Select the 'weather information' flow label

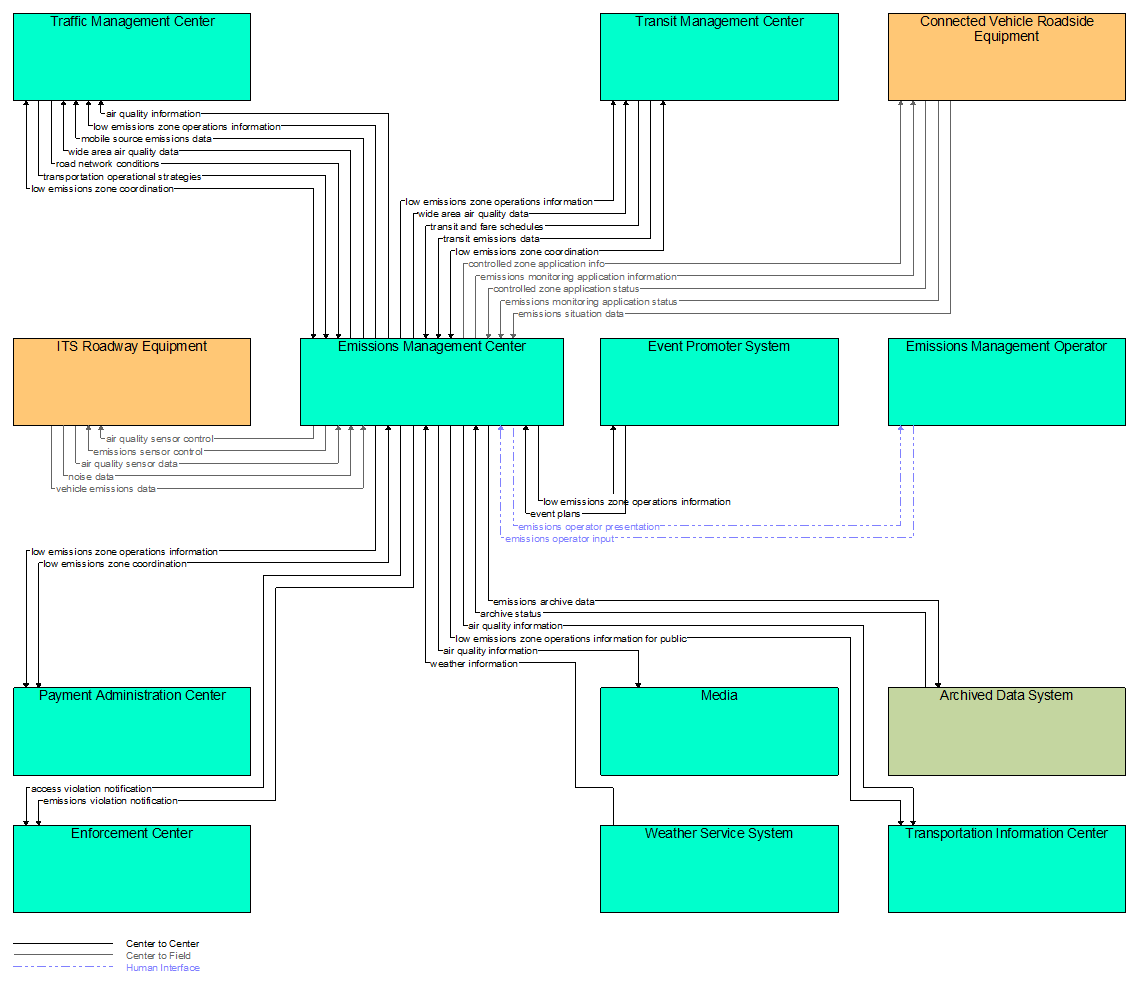point(474,664)
